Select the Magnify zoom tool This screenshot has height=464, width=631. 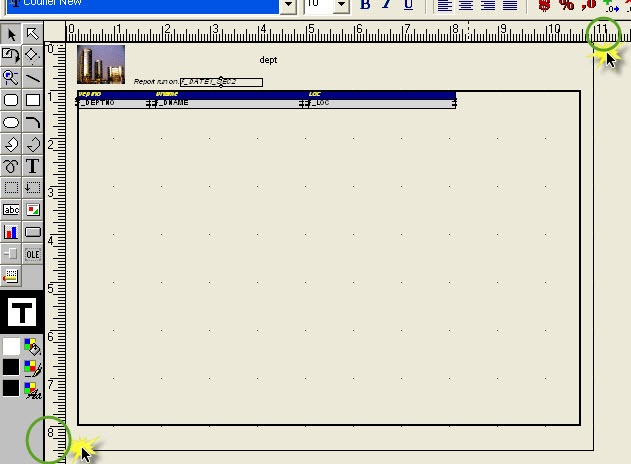tap(11, 77)
